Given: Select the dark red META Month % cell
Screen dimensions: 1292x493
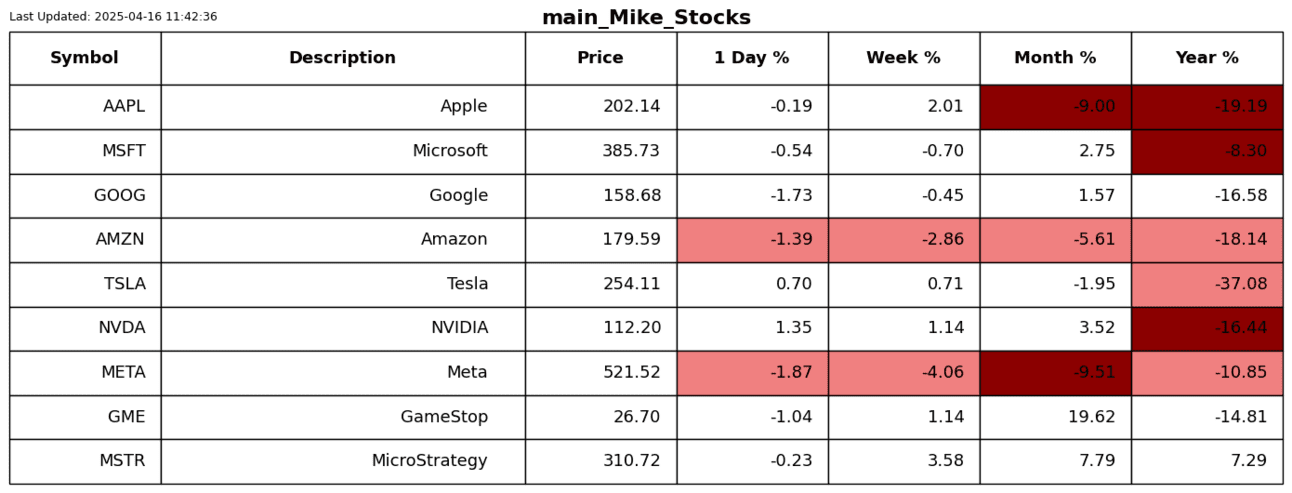Looking at the screenshot, I should point(1055,373).
